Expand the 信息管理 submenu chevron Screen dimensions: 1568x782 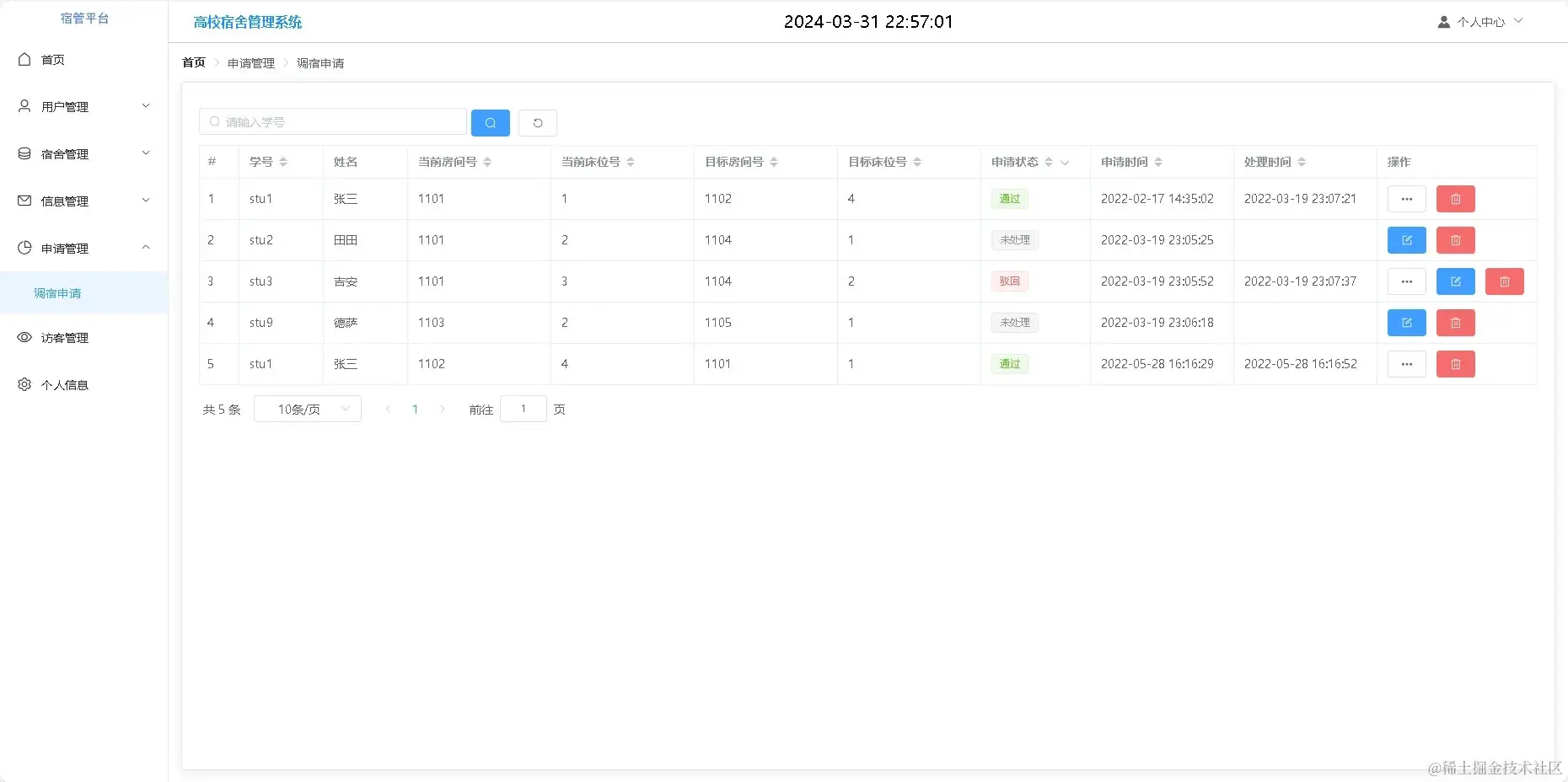pos(146,201)
